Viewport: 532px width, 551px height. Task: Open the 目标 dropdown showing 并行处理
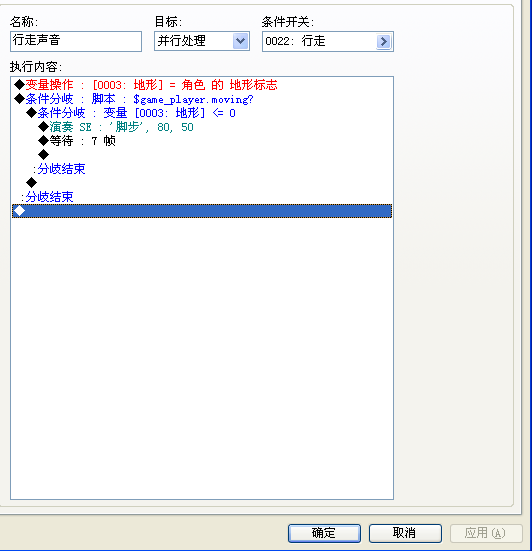click(x=202, y=41)
